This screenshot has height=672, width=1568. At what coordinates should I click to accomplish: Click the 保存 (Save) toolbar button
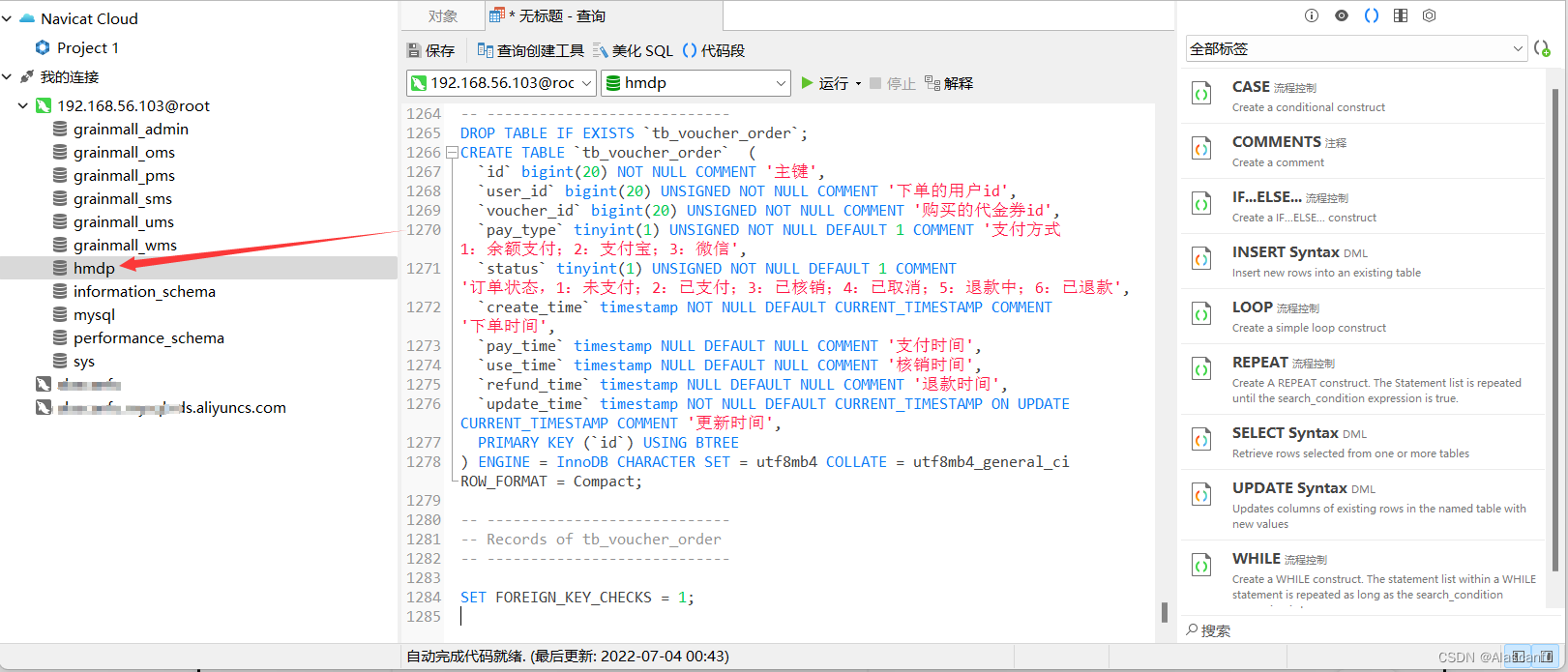(430, 50)
